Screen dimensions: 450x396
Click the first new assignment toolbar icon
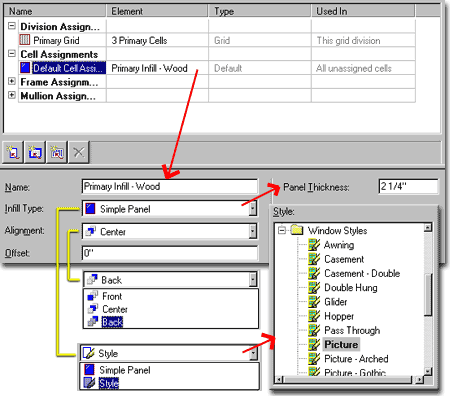[13, 153]
